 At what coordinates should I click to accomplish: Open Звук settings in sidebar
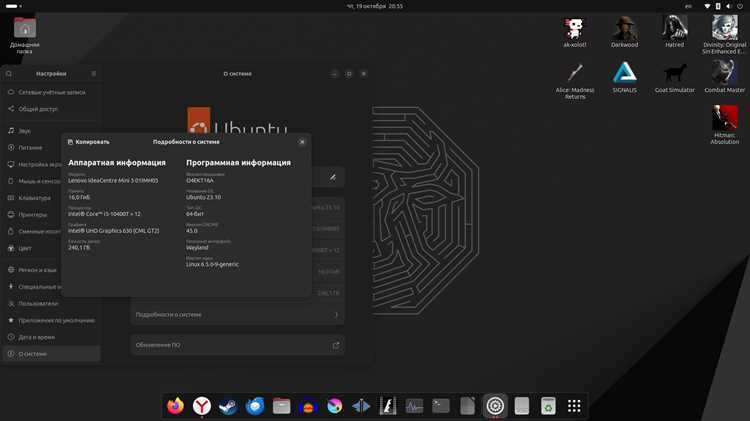pyautogui.click(x=51, y=131)
